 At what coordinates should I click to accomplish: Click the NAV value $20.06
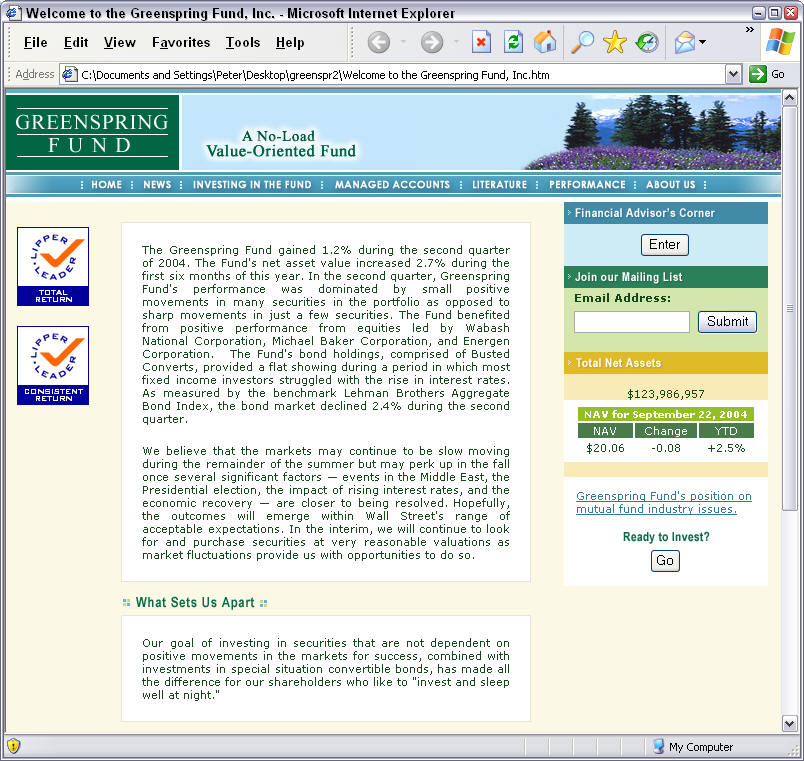click(x=605, y=448)
